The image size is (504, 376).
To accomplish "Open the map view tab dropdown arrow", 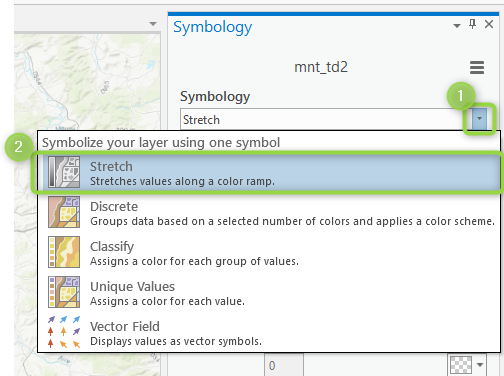I will click(153, 24).
